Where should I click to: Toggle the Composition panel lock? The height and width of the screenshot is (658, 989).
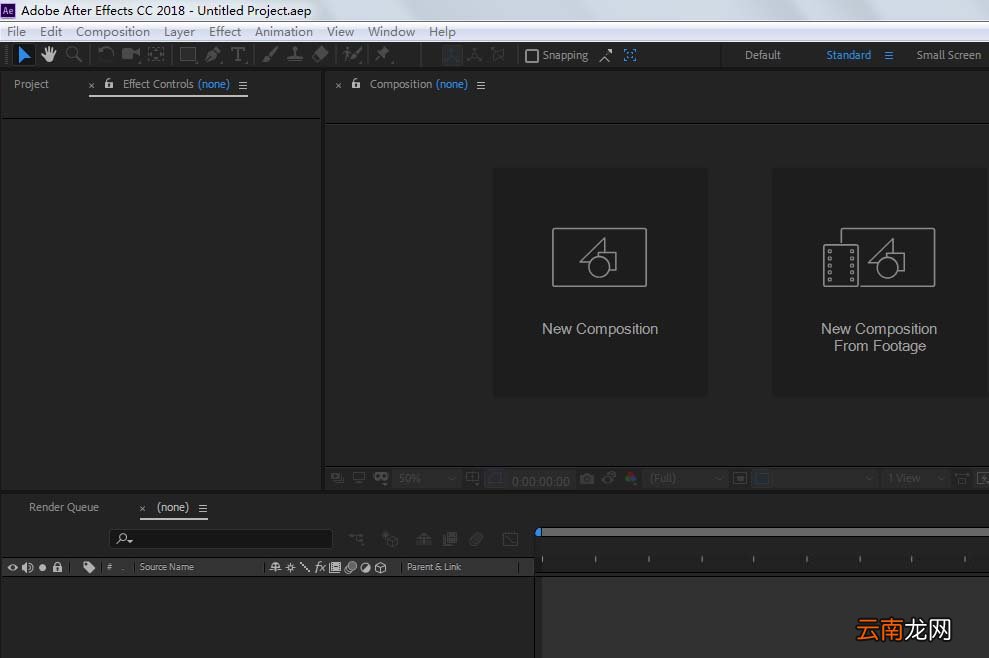356,83
